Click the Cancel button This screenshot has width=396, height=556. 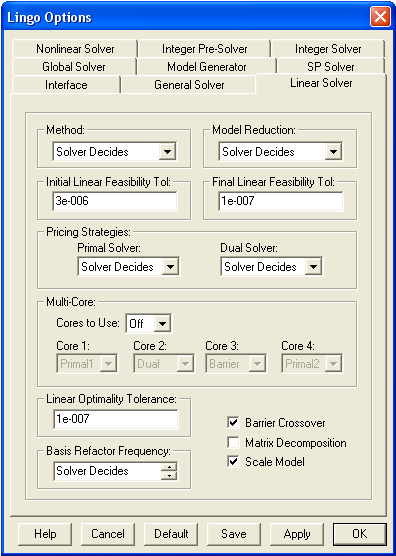tap(108, 534)
